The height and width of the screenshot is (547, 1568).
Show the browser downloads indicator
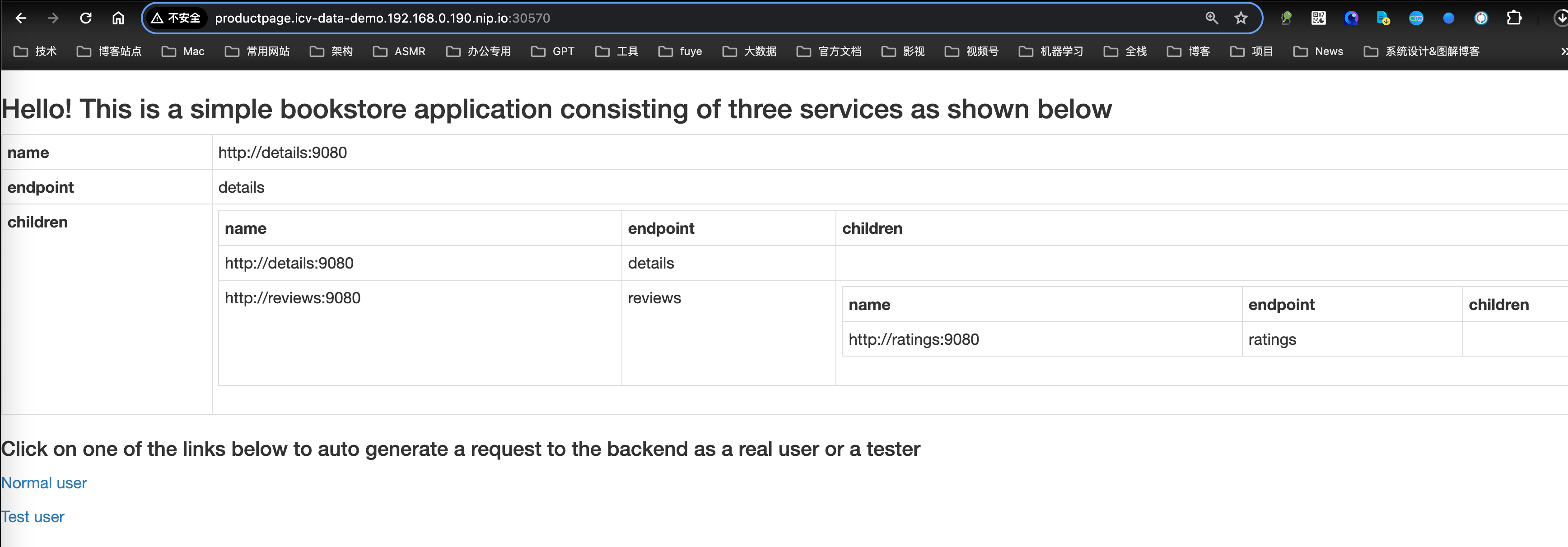1561,18
